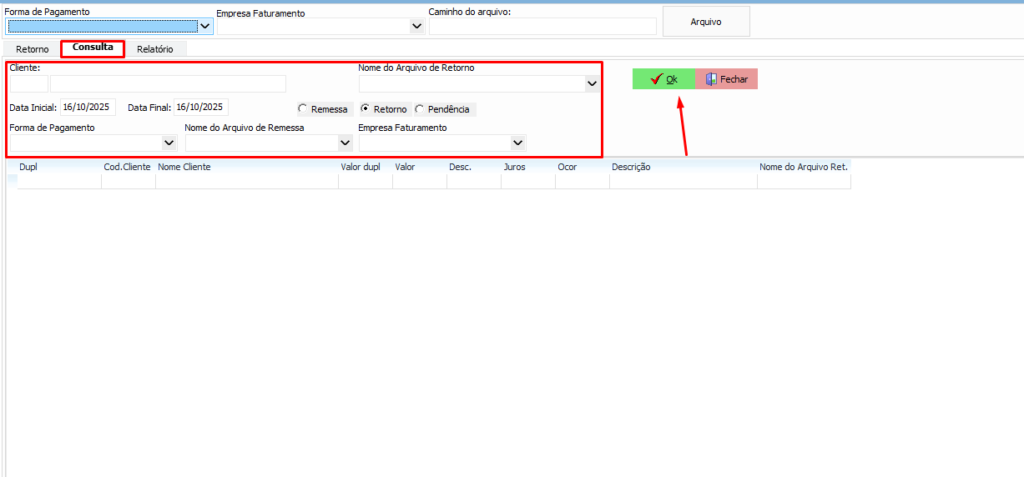The image size is (1024, 477).
Task: Click the Arquivo button
Action: [706, 21]
